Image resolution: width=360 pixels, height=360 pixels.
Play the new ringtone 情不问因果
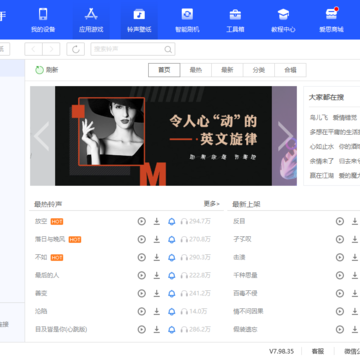340,311
